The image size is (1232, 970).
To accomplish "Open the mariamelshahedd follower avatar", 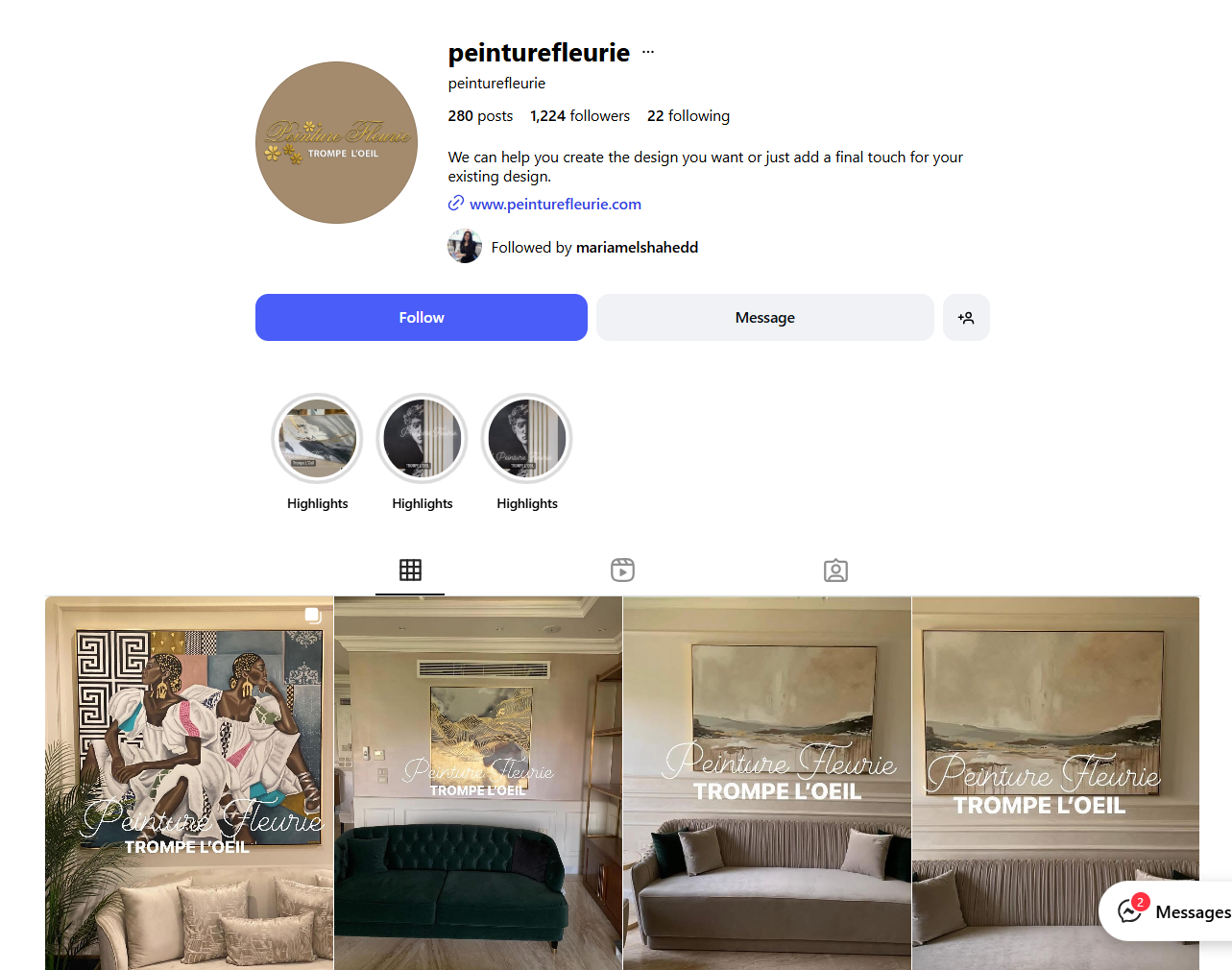I will click(465, 247).
